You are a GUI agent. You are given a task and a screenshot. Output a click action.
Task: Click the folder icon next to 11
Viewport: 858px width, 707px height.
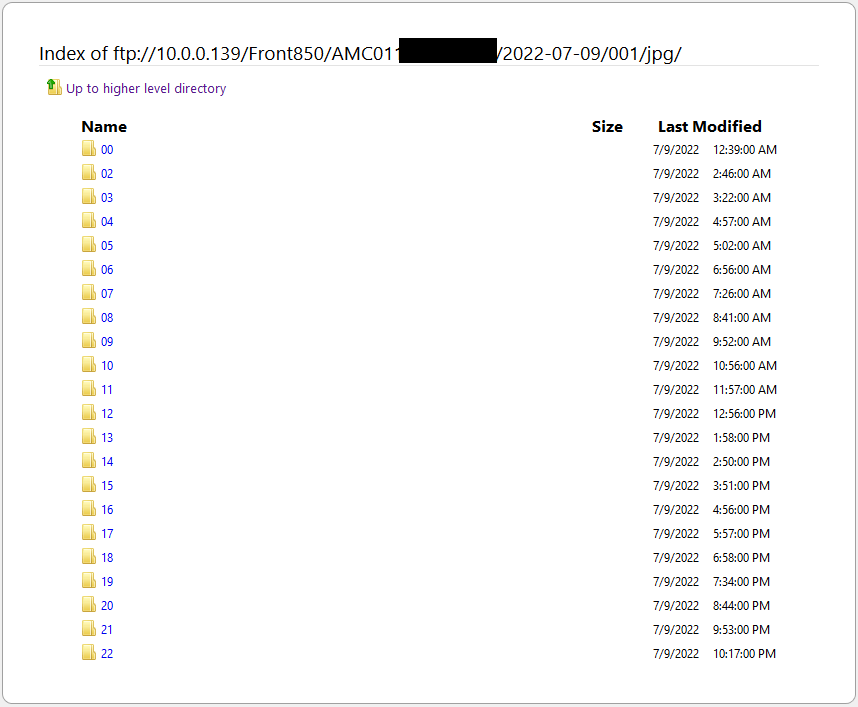[x=89, y=389]
